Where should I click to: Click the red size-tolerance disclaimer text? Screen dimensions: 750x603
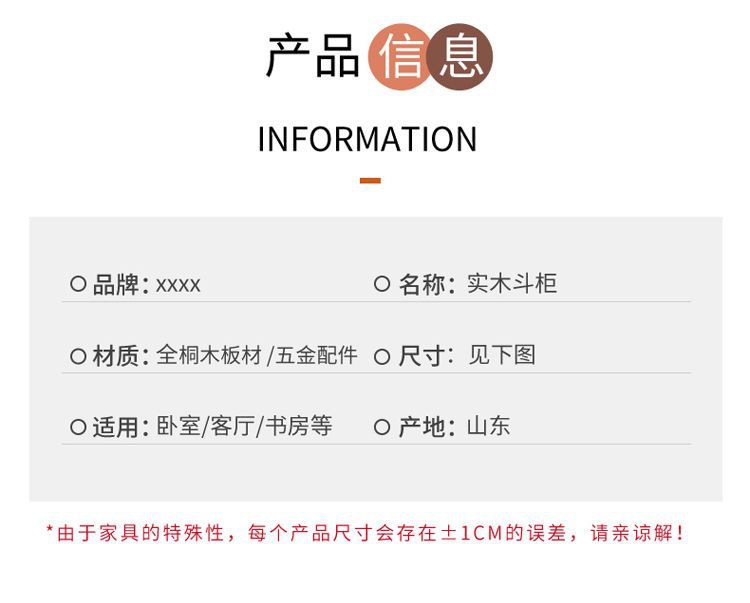point(366,533)
